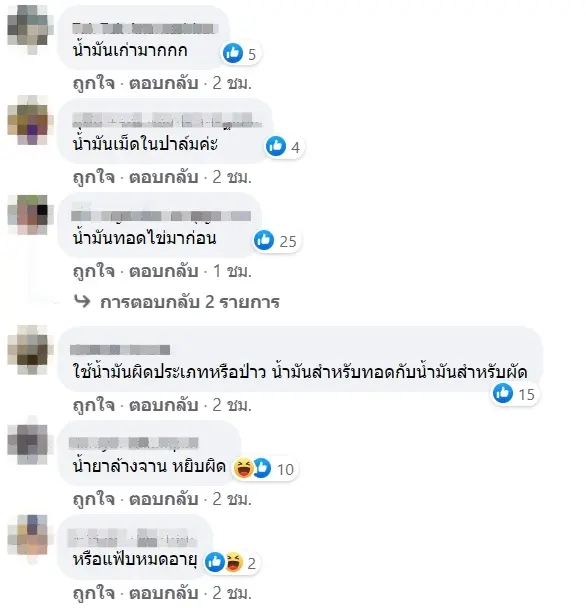The height and width of the screenshot is (608, 586).
Task: Click the thumbs-up icon with count 25
Action: 264,240
